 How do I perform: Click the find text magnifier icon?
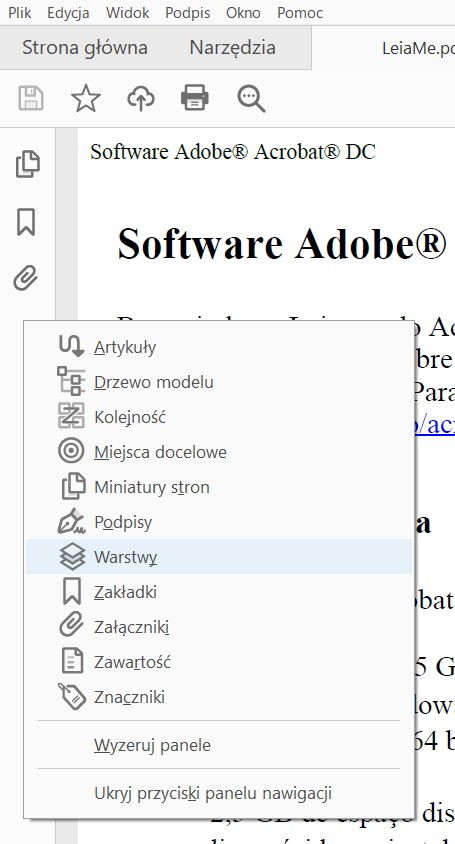click(x=251, y=99)
